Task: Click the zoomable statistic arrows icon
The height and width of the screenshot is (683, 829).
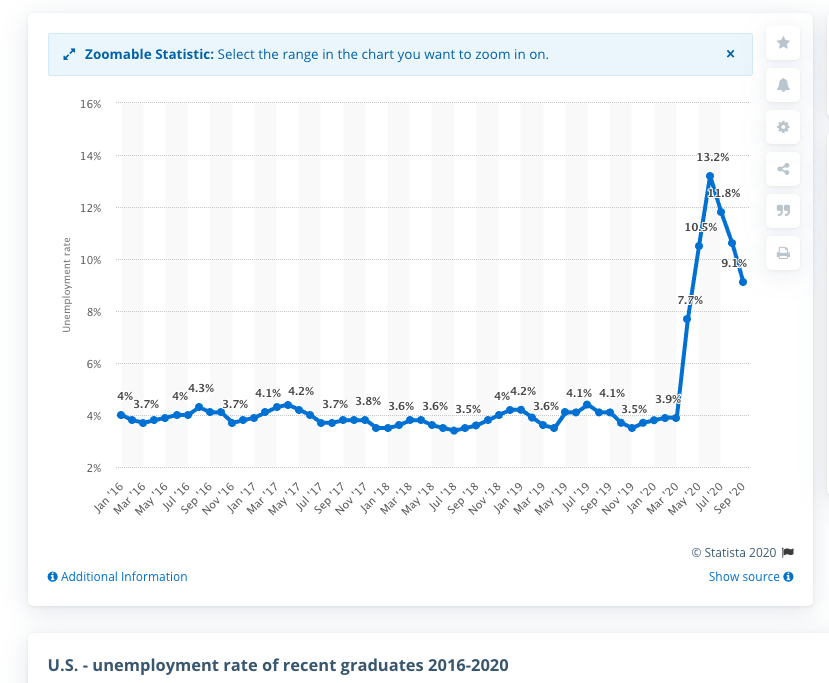Action: pyautogui.click(x=69, y=54)
